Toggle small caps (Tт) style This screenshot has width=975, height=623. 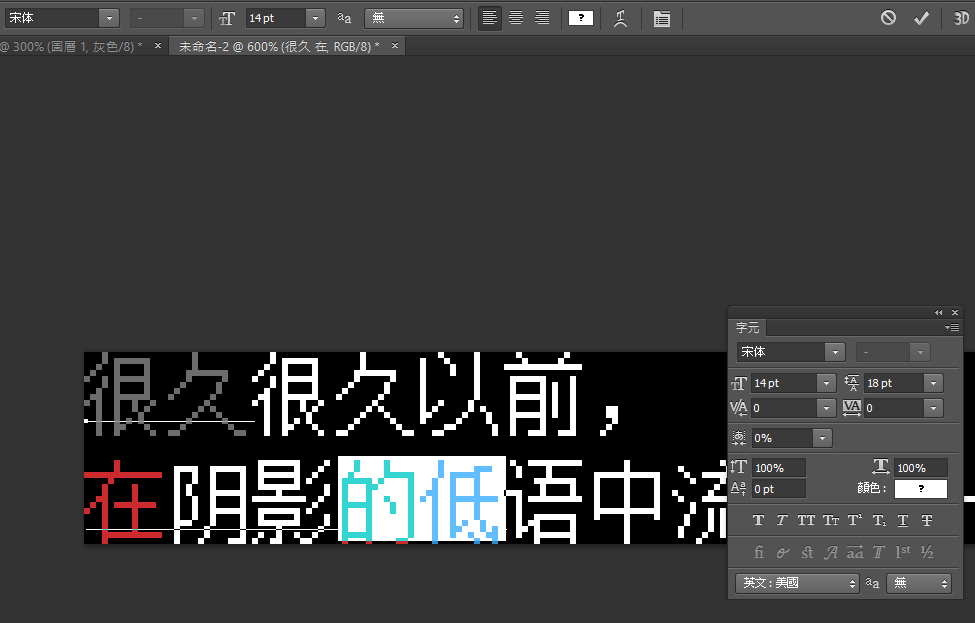tap(831, 520)
